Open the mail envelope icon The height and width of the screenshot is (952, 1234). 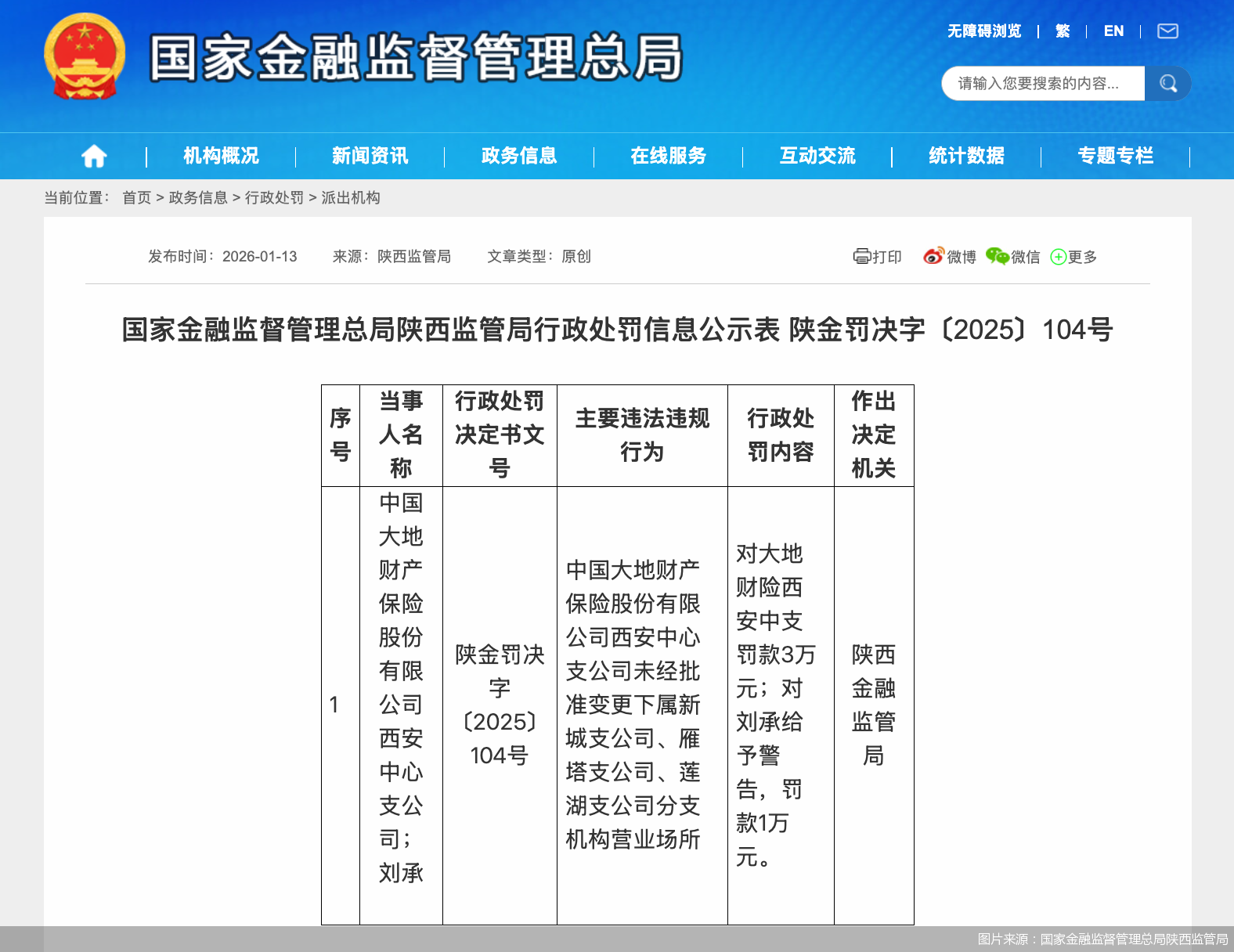pyautogui.click(x=1167, y=31)
